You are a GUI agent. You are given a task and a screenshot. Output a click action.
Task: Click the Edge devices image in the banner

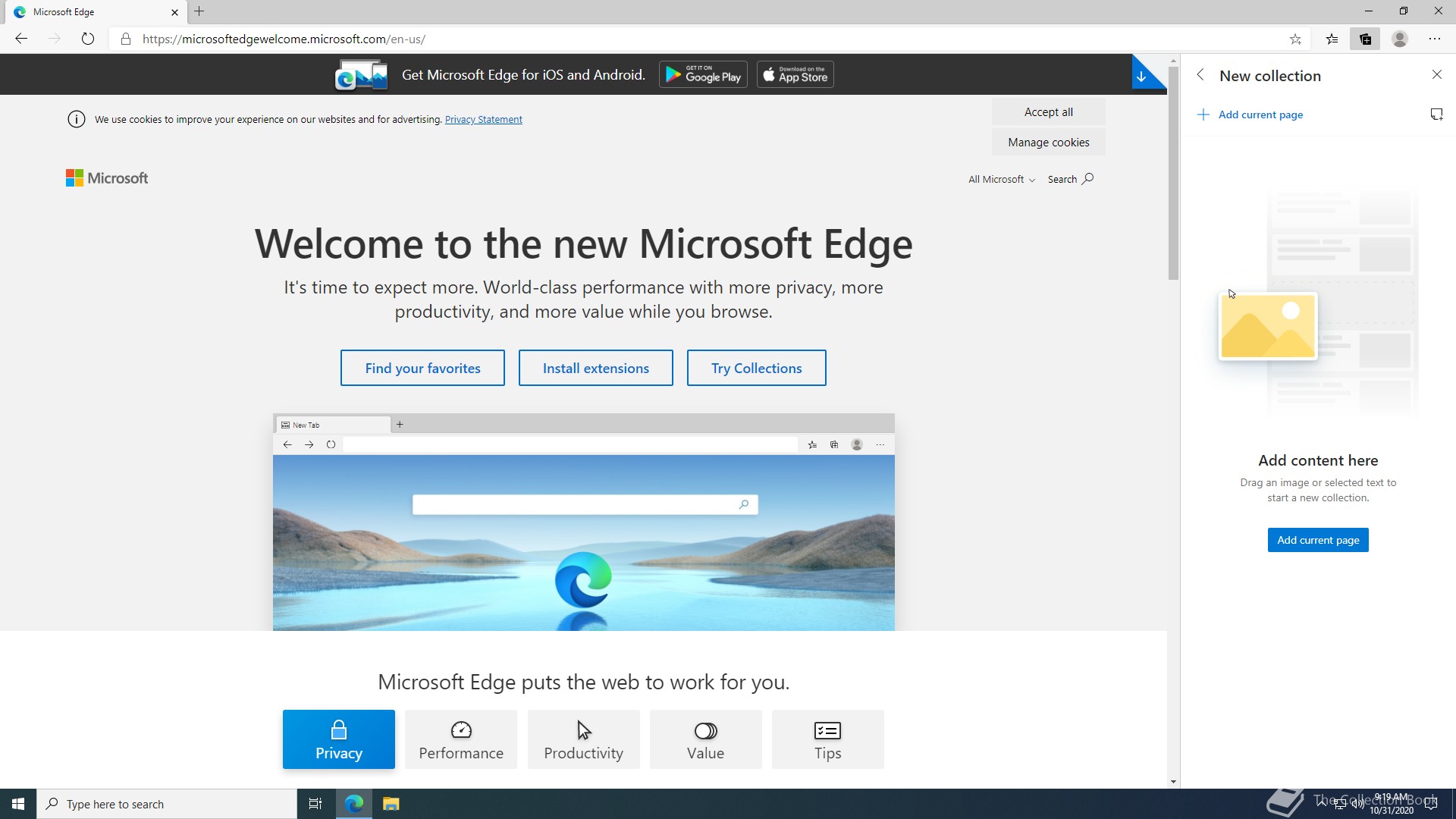[362, 75]
